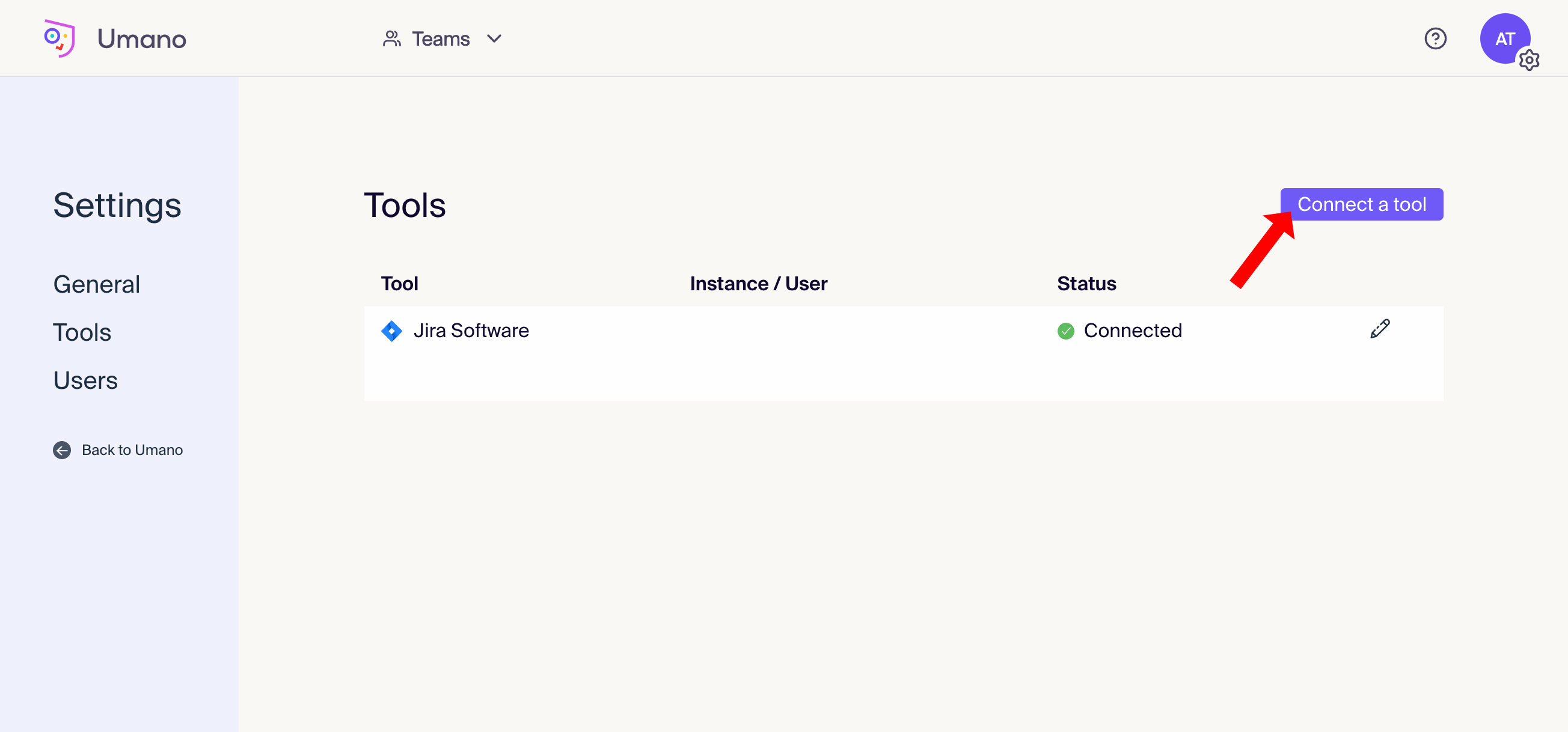The width and height of the screenshot is (1568, 732).
Task: Open the General settings page
Action: tap(96, 284)
